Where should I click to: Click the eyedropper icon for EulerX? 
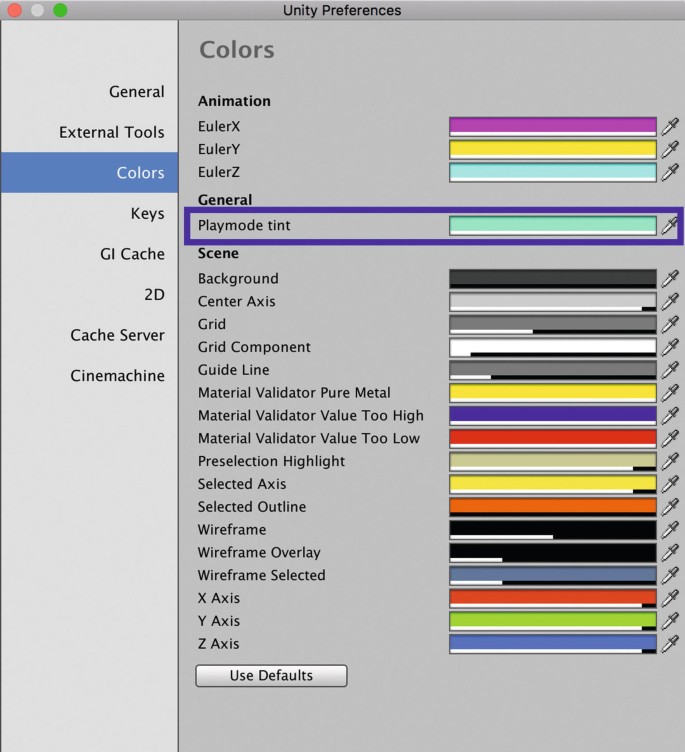pos(670,127)
